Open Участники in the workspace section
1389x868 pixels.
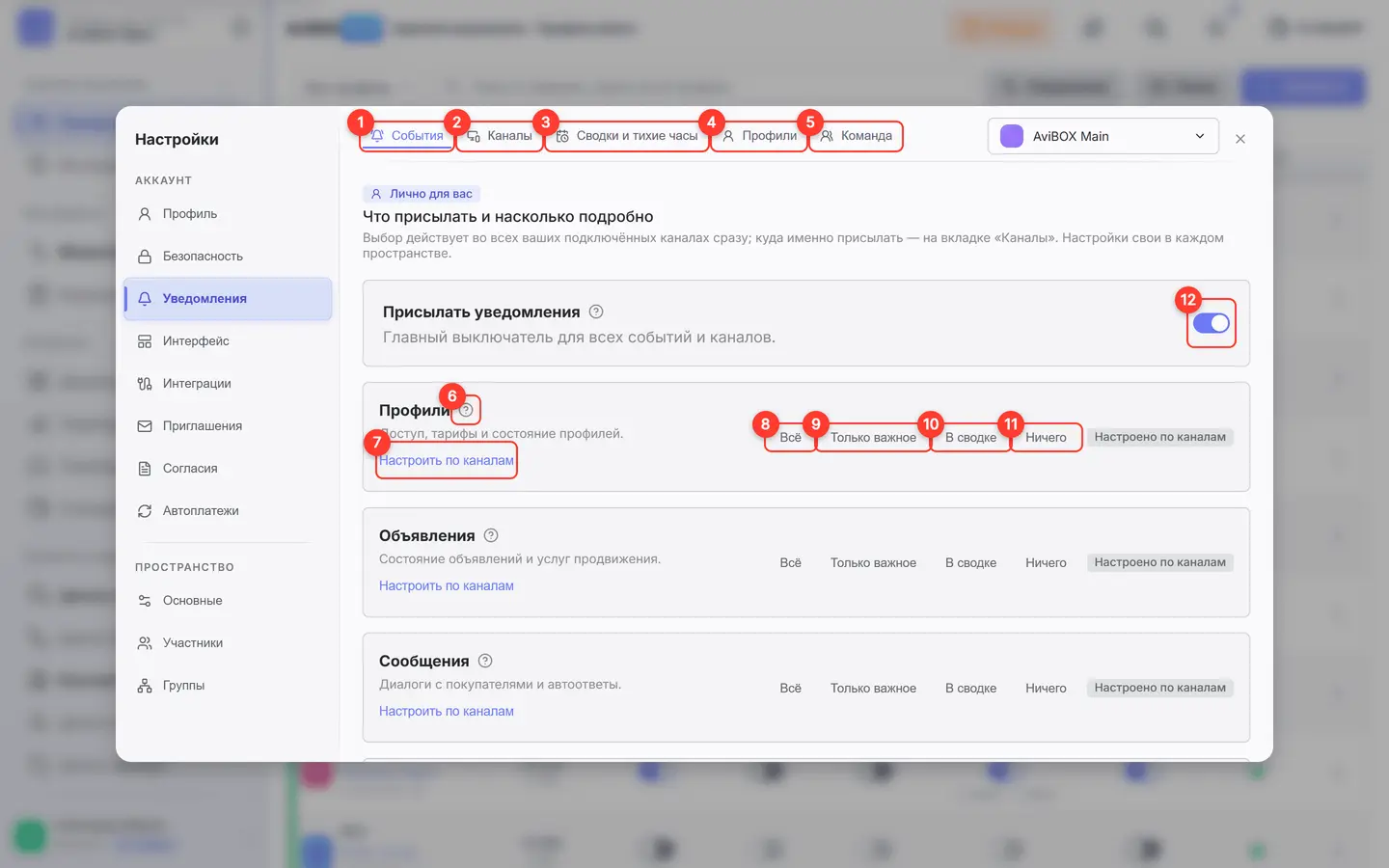(228, 643)
